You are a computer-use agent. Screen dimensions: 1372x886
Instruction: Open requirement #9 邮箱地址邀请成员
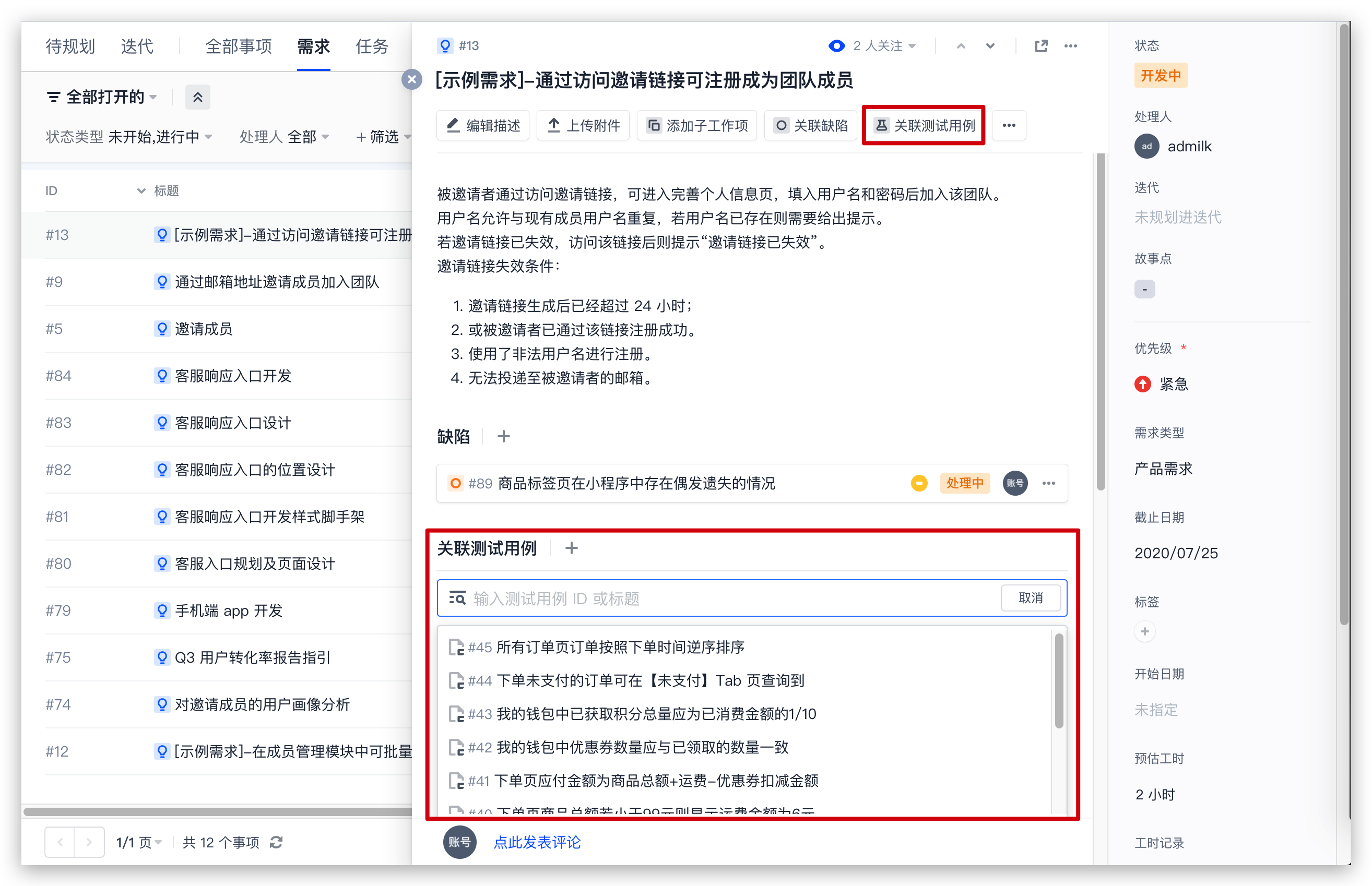tap(277, 282)
